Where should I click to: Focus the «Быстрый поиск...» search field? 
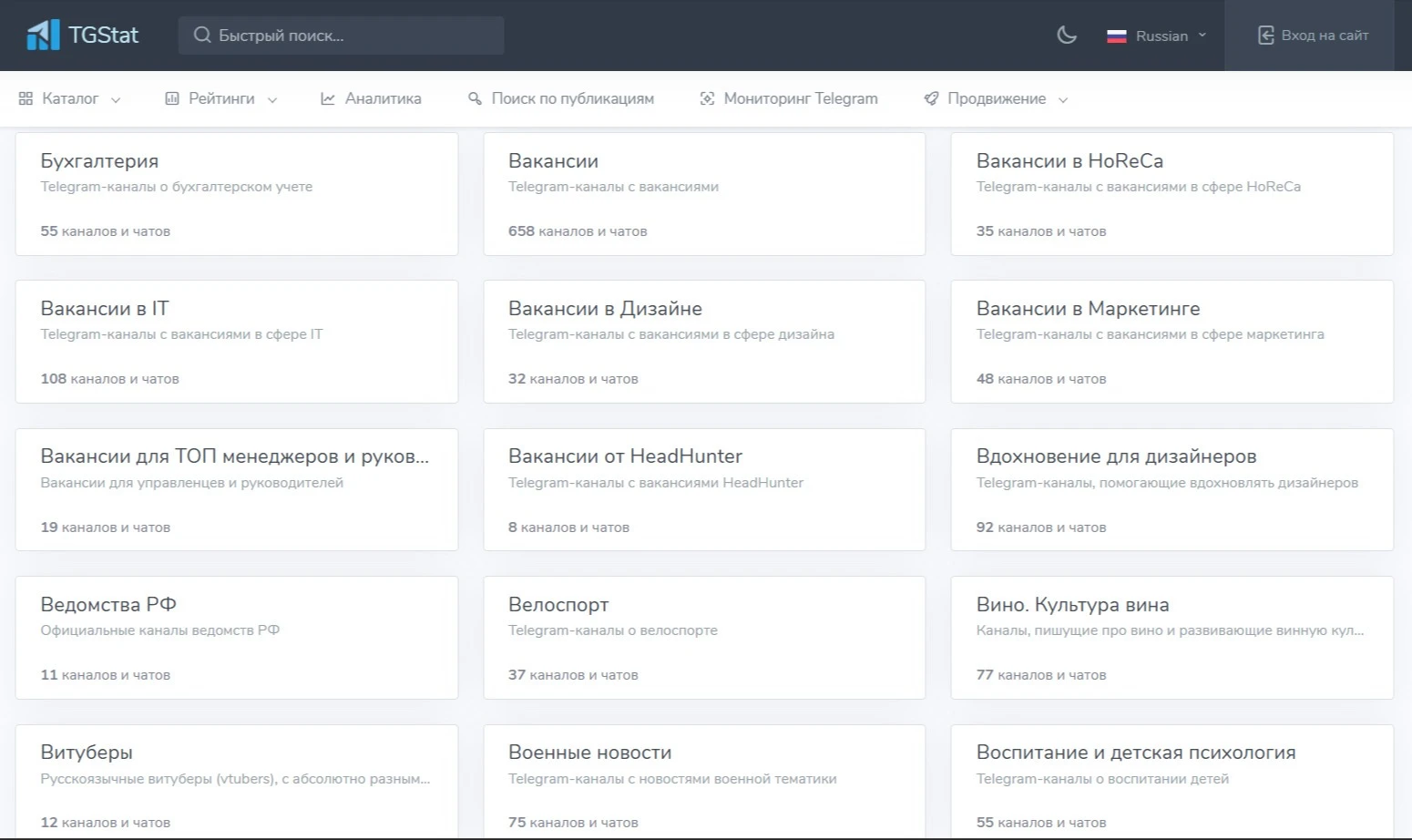coord(341,36)
